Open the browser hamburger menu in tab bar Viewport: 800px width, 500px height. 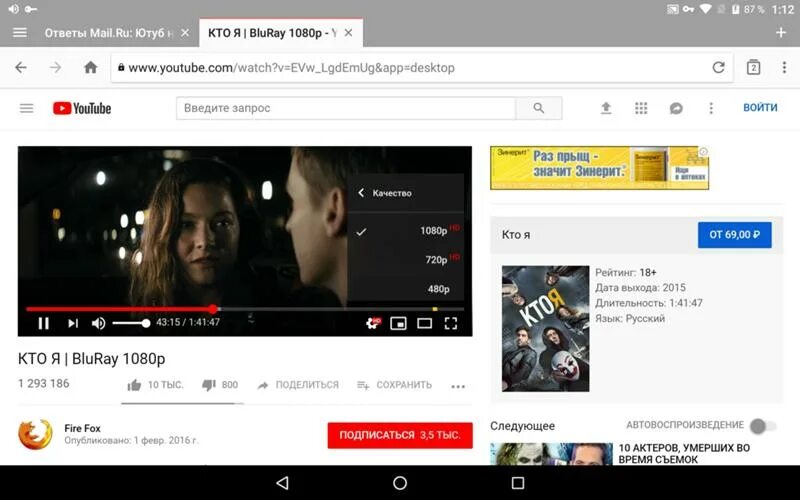19,33
